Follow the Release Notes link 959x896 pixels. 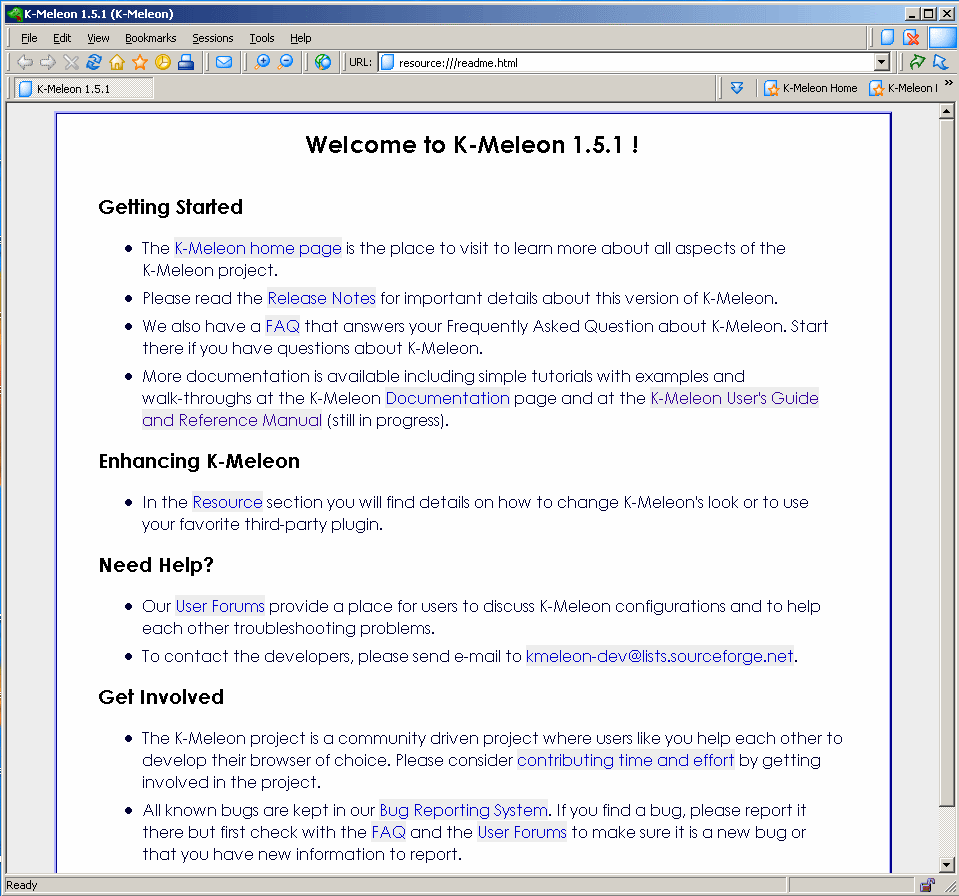[x=321, y=298]
